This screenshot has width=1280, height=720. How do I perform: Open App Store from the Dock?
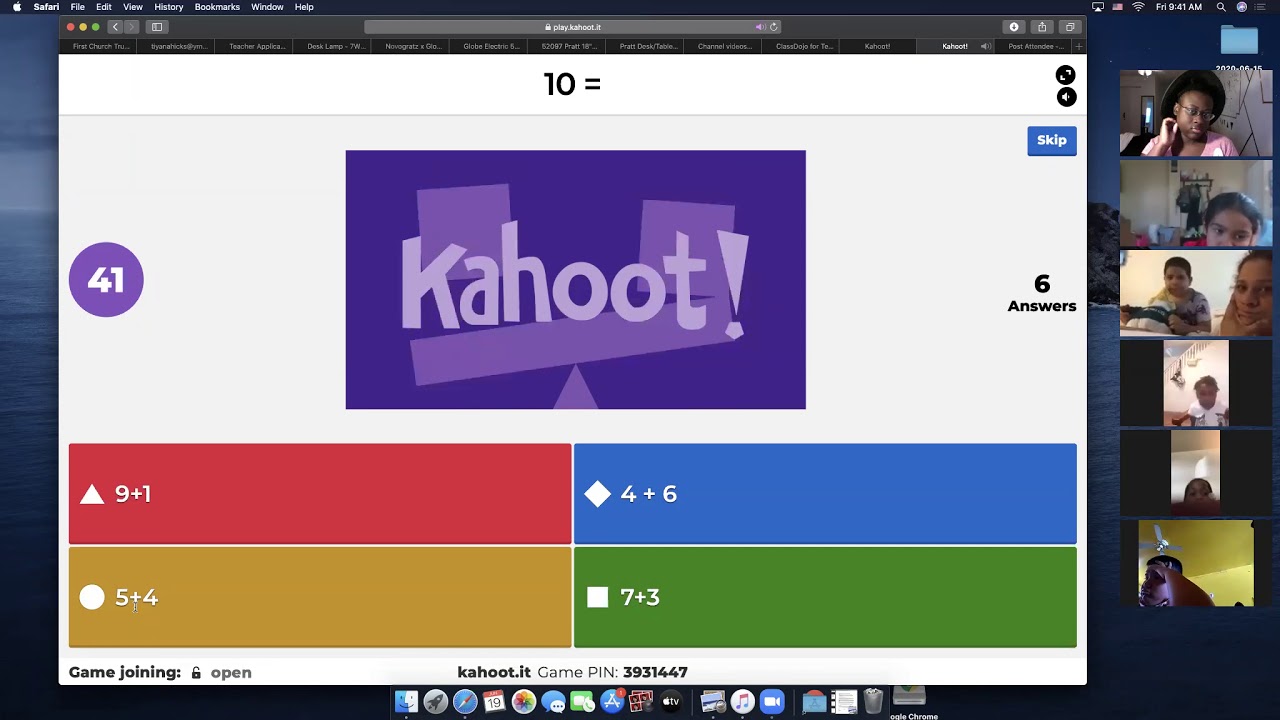coord(612,702)
